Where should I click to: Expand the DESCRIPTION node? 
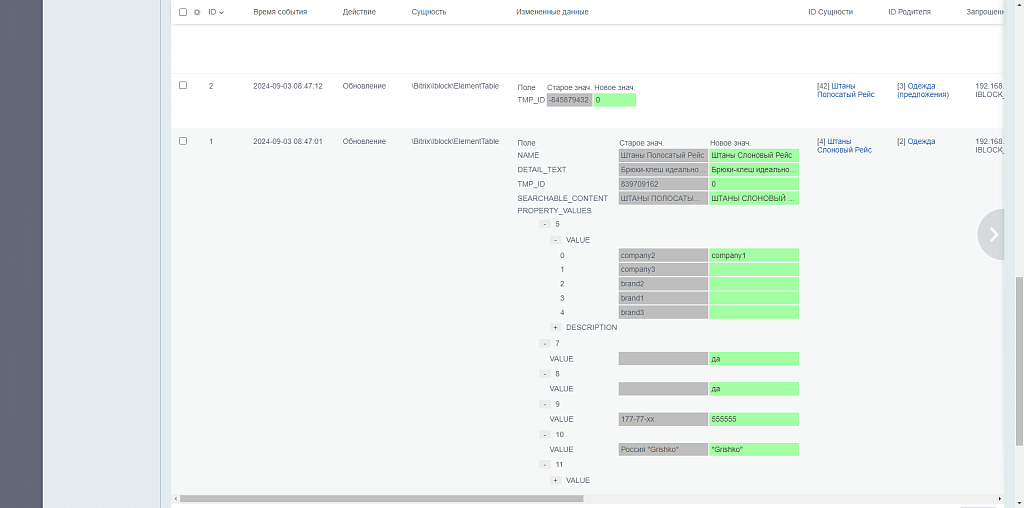coord(555,327)
